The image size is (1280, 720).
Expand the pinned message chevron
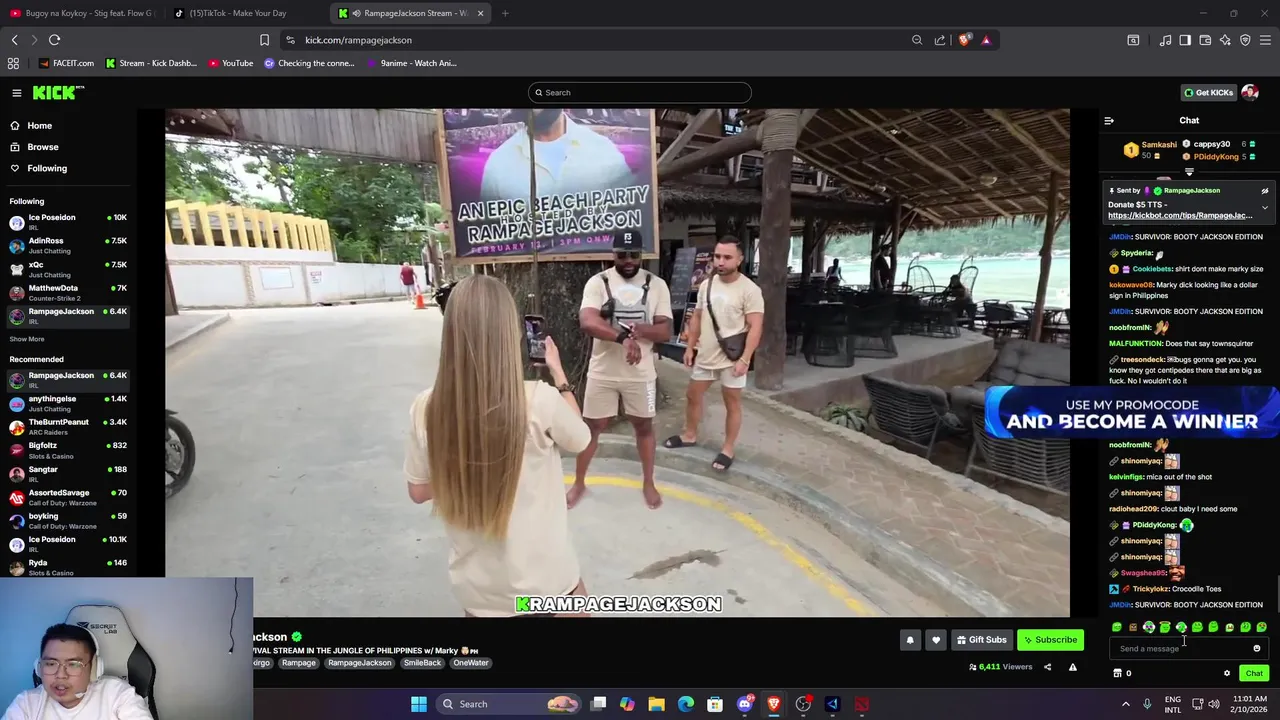click(x=1264, y=208)
